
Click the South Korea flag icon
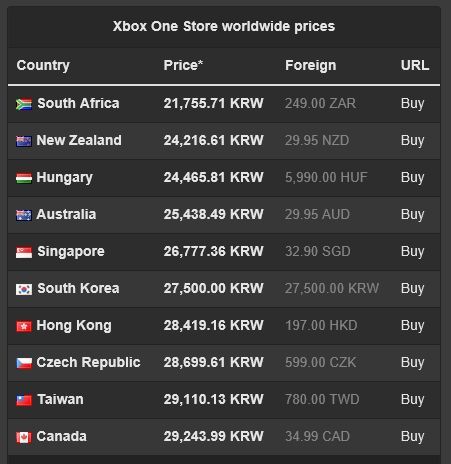click(x=24, y=289)
